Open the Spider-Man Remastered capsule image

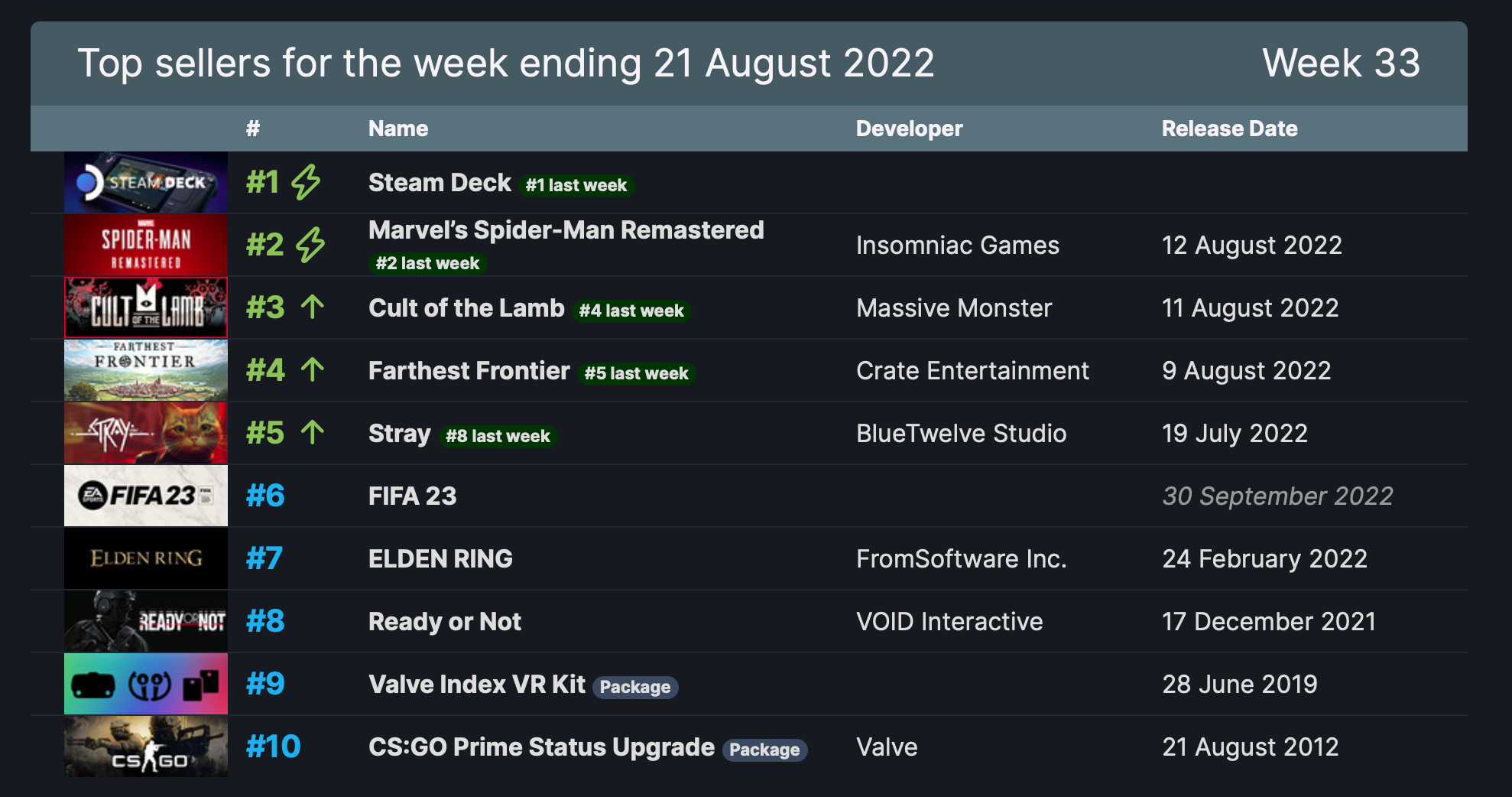(145, 245)
